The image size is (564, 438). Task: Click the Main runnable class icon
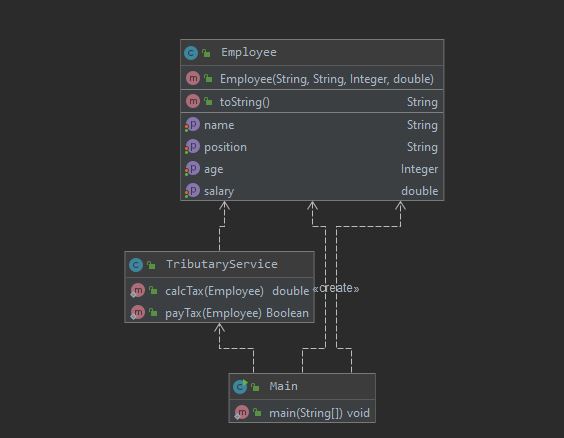(x=240, y=387)
